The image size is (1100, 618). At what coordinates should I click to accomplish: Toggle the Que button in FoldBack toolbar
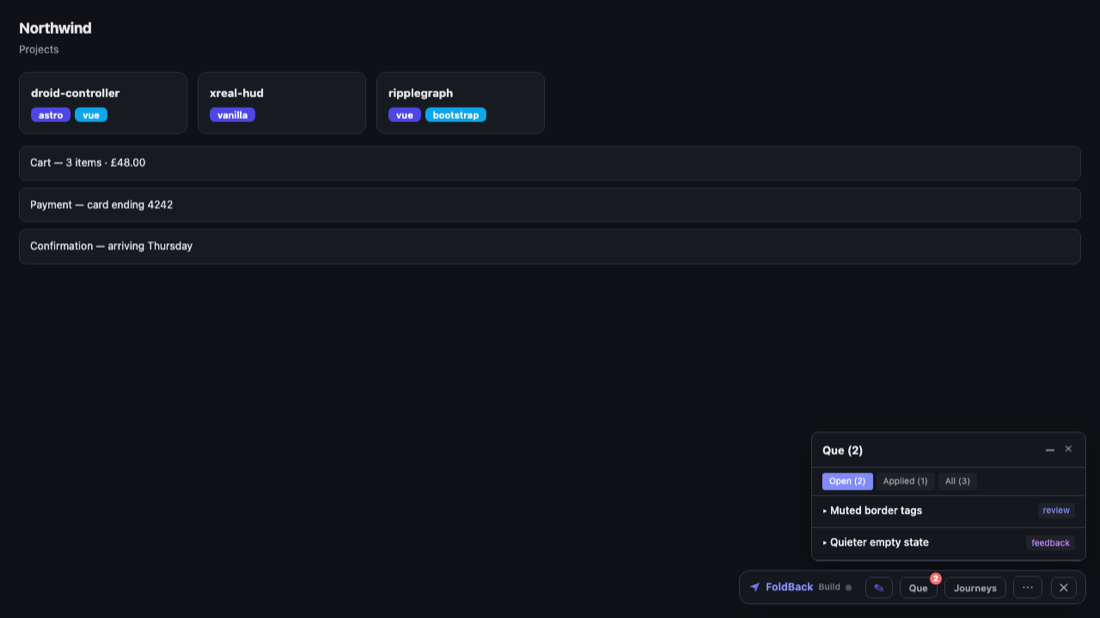click(x=918, y=588)
